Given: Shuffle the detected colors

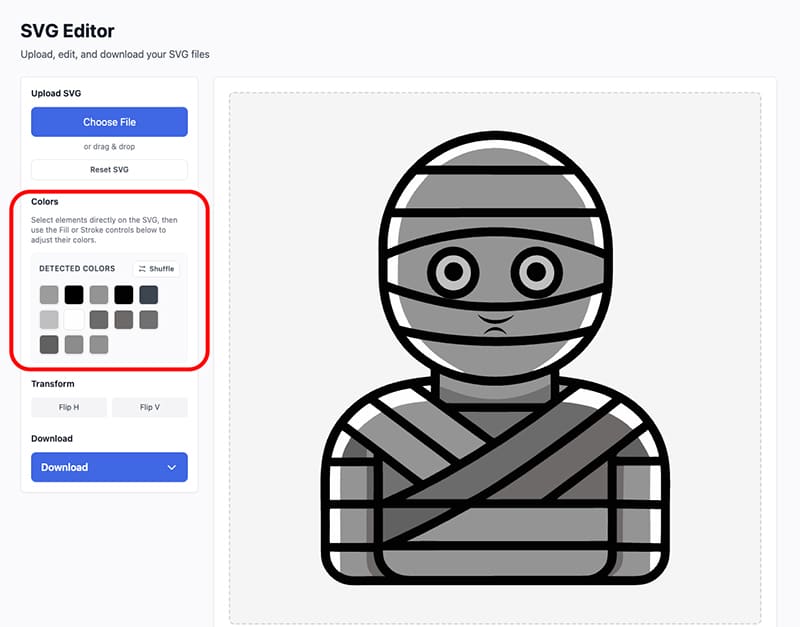Looking at the screenshot, I should pyautogui.click(x=156, y=268).
